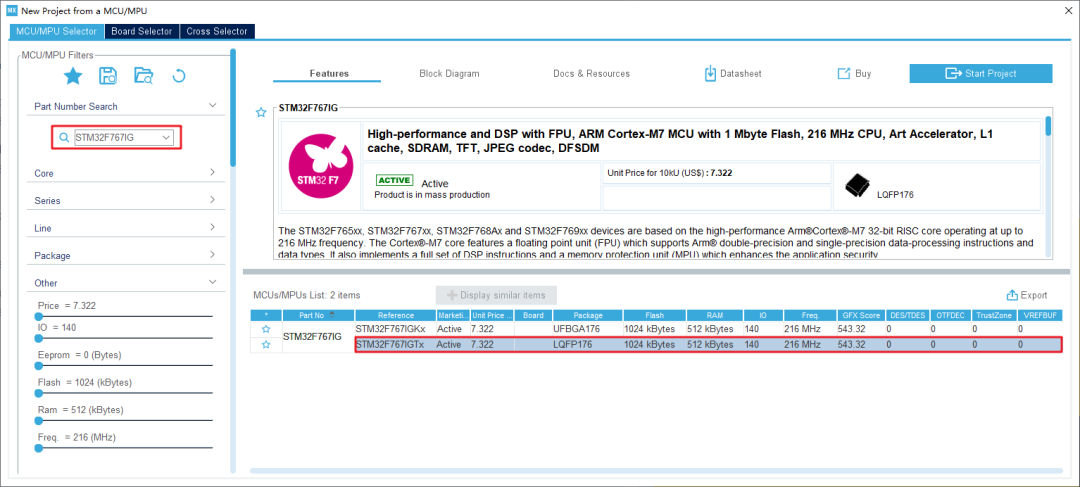Click the star column header in the MCU list
The height and width of the screenshot is (487, 1080).
click(x=266, y=315)
